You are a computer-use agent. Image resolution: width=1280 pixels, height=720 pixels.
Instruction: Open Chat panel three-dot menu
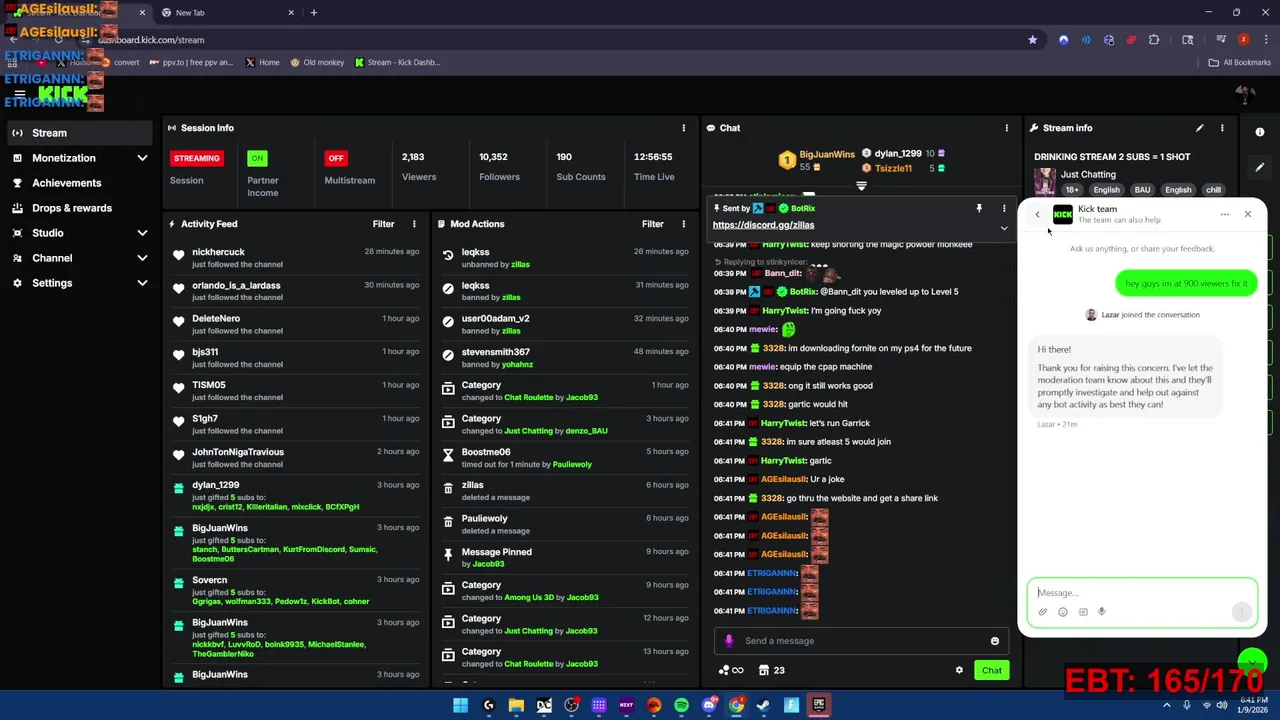pyautogui.click(x=1007, y=128)
